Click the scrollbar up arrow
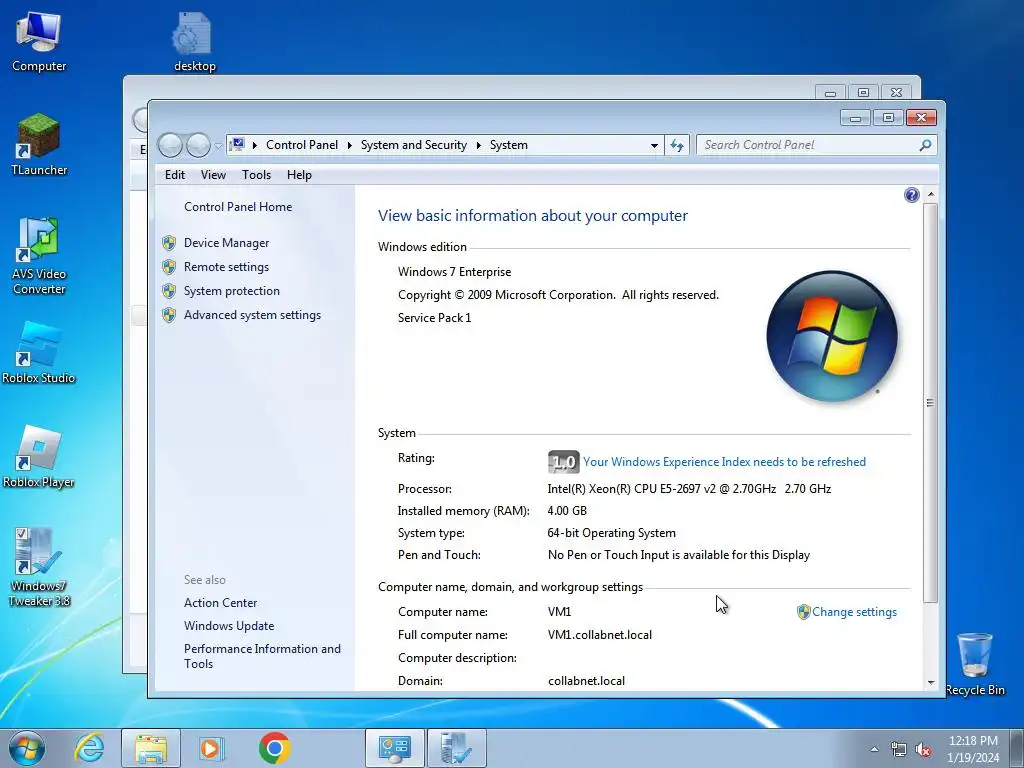This screenshot has height=768, width=1024. tap(931, 195)
